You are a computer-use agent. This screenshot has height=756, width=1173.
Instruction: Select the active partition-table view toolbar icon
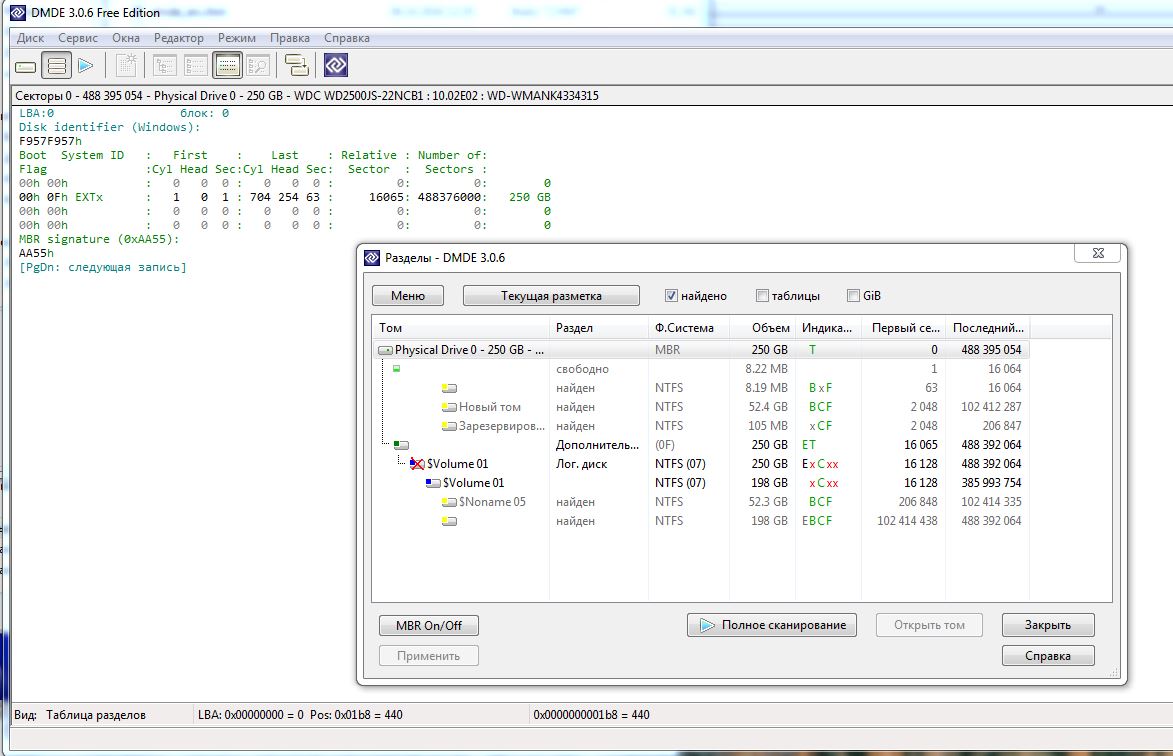coord(227,66)
